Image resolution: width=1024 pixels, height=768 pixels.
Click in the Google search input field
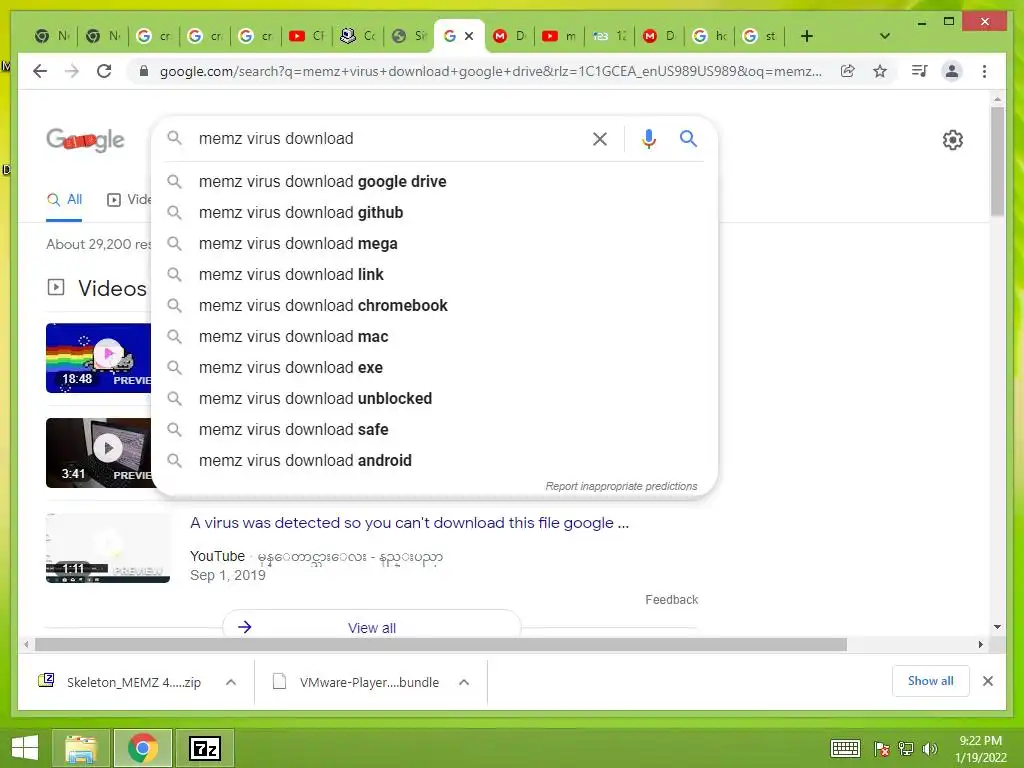(389, 138)
